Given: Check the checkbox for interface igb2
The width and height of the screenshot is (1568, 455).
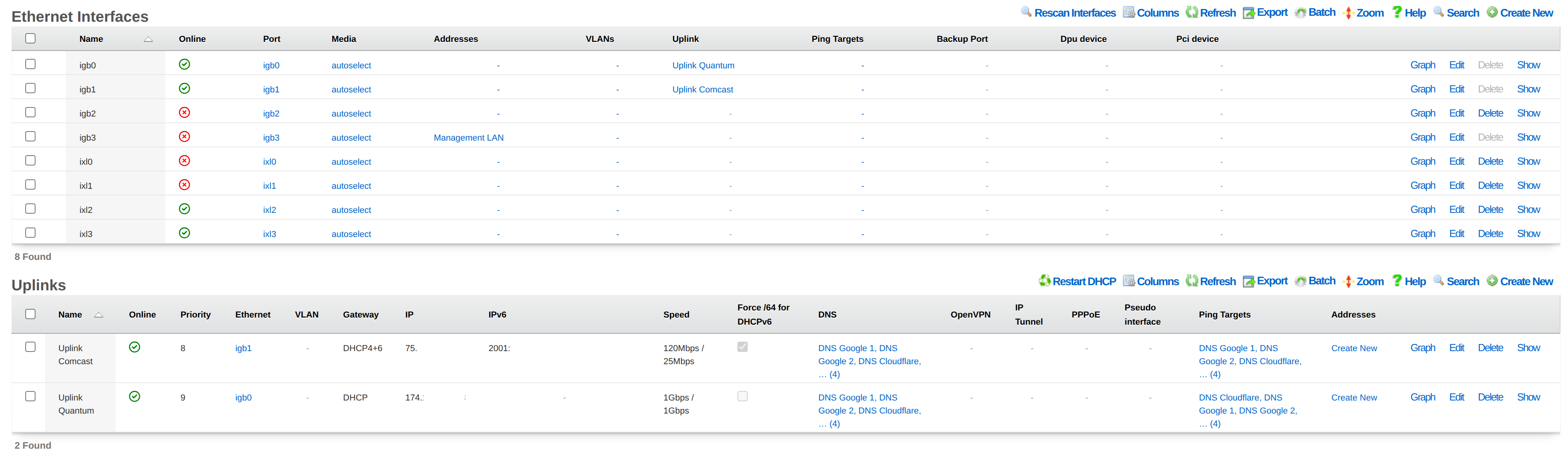Looking at the screenshot, I should pos(30,112).
